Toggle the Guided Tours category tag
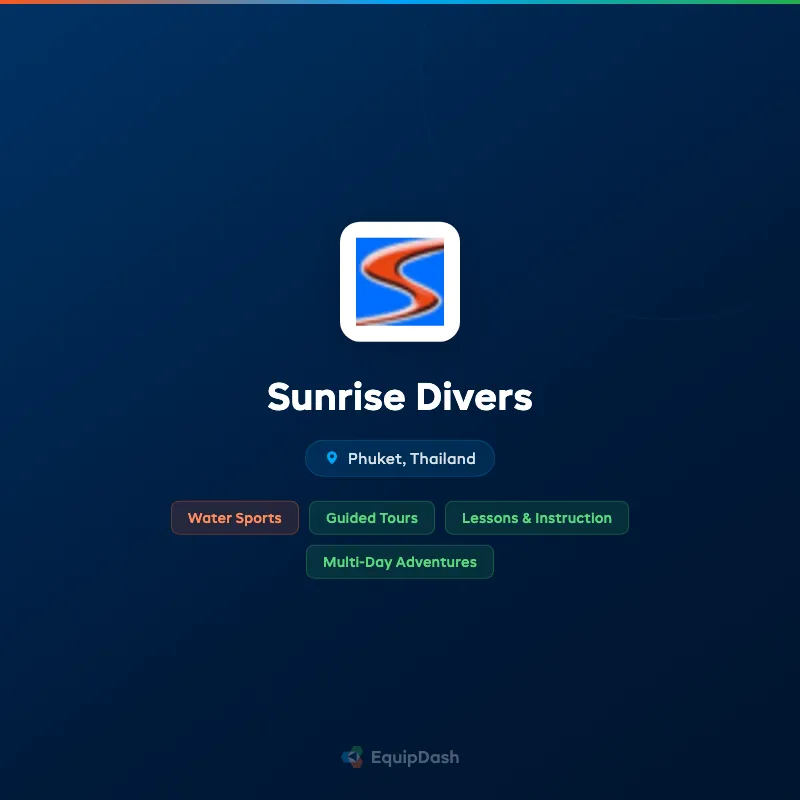The height and width of the screenshot is (800, 800). pos(372,518)
